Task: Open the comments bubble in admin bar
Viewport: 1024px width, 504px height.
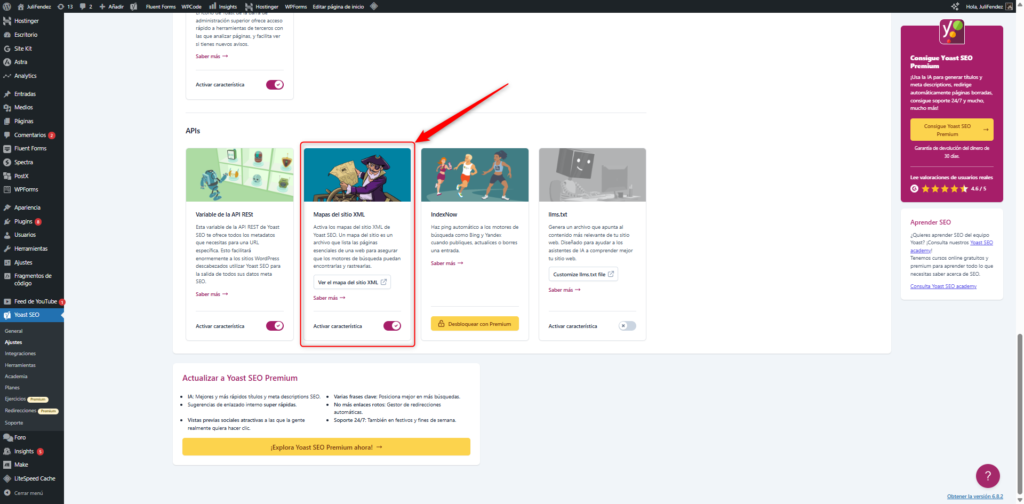Action: (86, 6)
